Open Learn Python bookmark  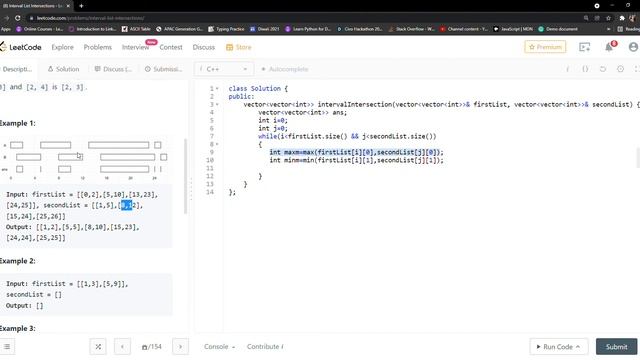tap(308, 29)
